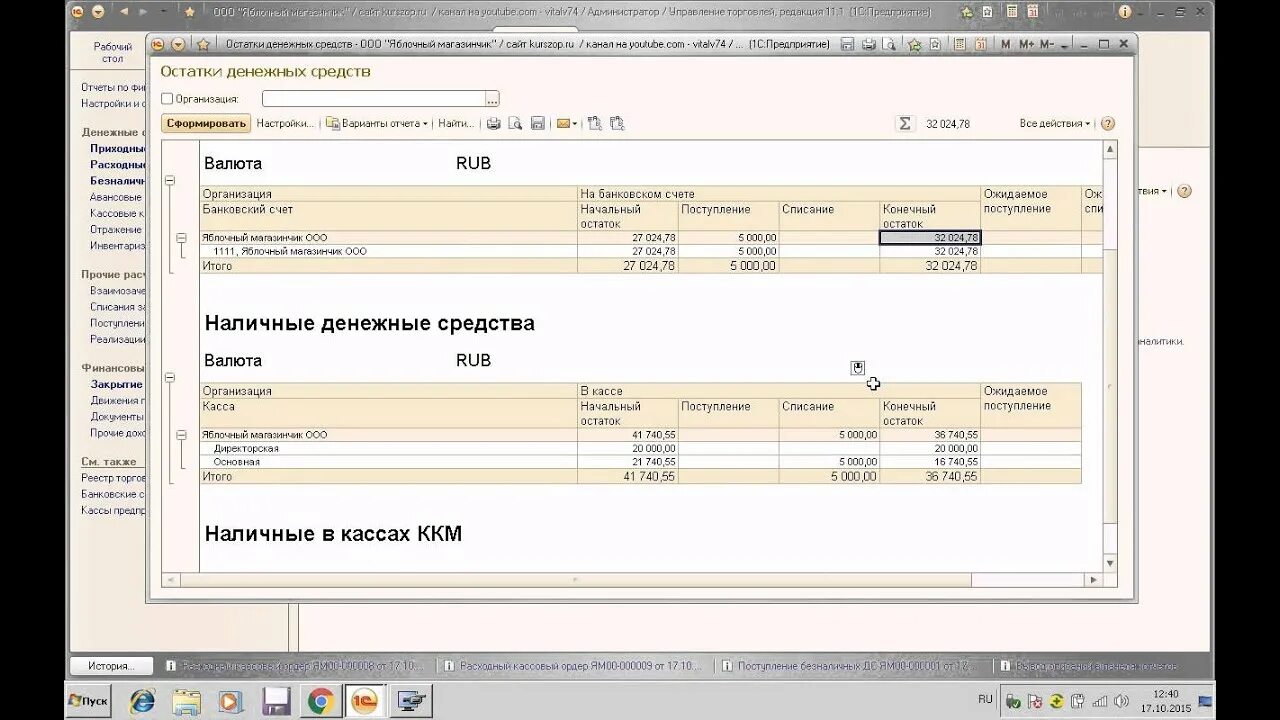This screenshot has width=1280, height=720.
Task: Click the star favorites icon left of report title
Action: point(203,45)
